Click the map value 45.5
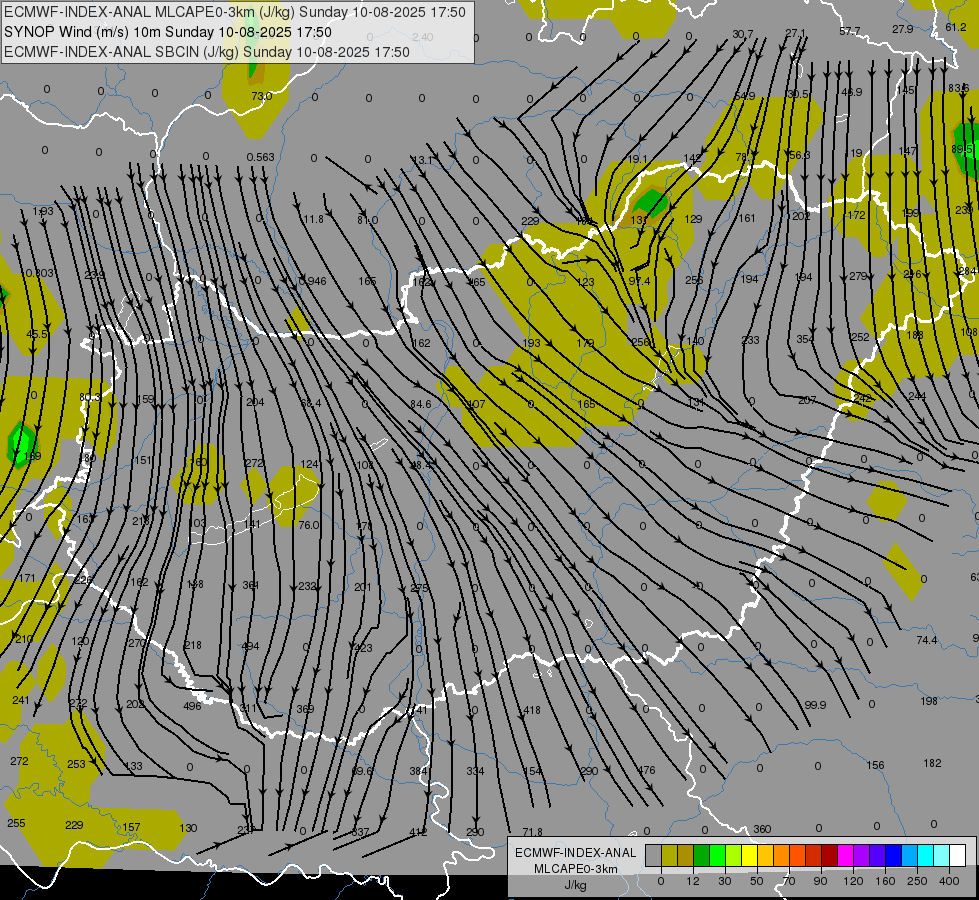Screen dimensions: 979x900 pyautogui.click(x=37, y=335)
